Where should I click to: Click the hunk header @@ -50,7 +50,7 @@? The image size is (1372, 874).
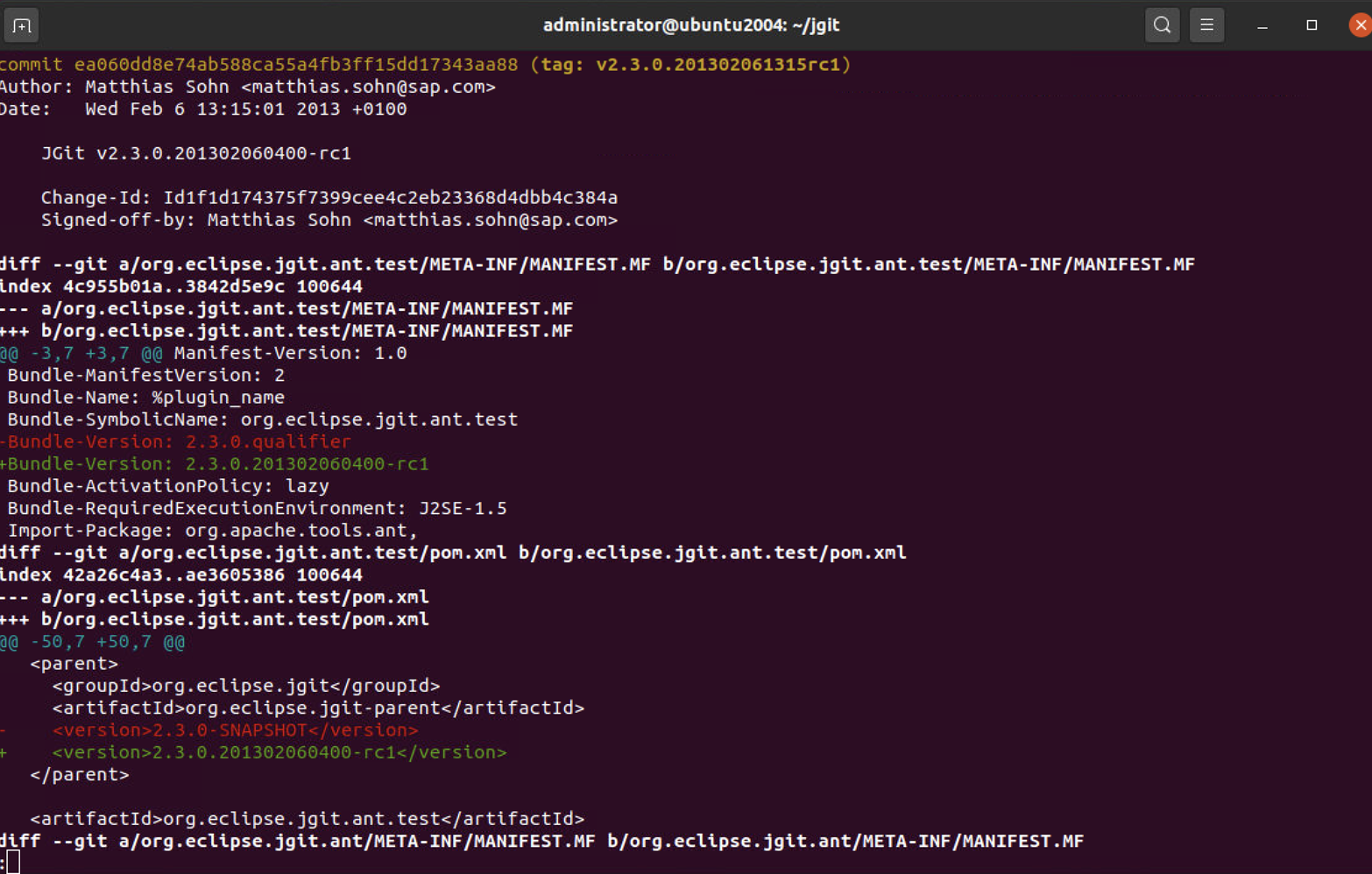pos(93,642)
